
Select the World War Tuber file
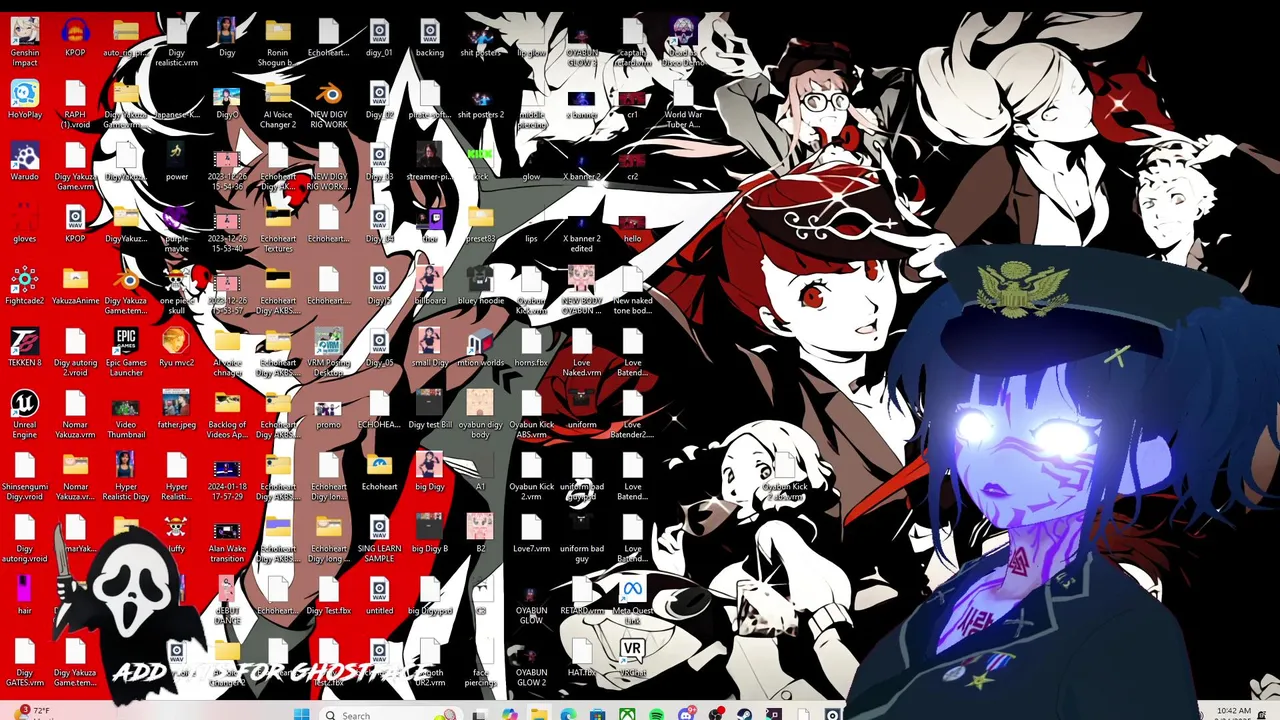pos(683,105)
